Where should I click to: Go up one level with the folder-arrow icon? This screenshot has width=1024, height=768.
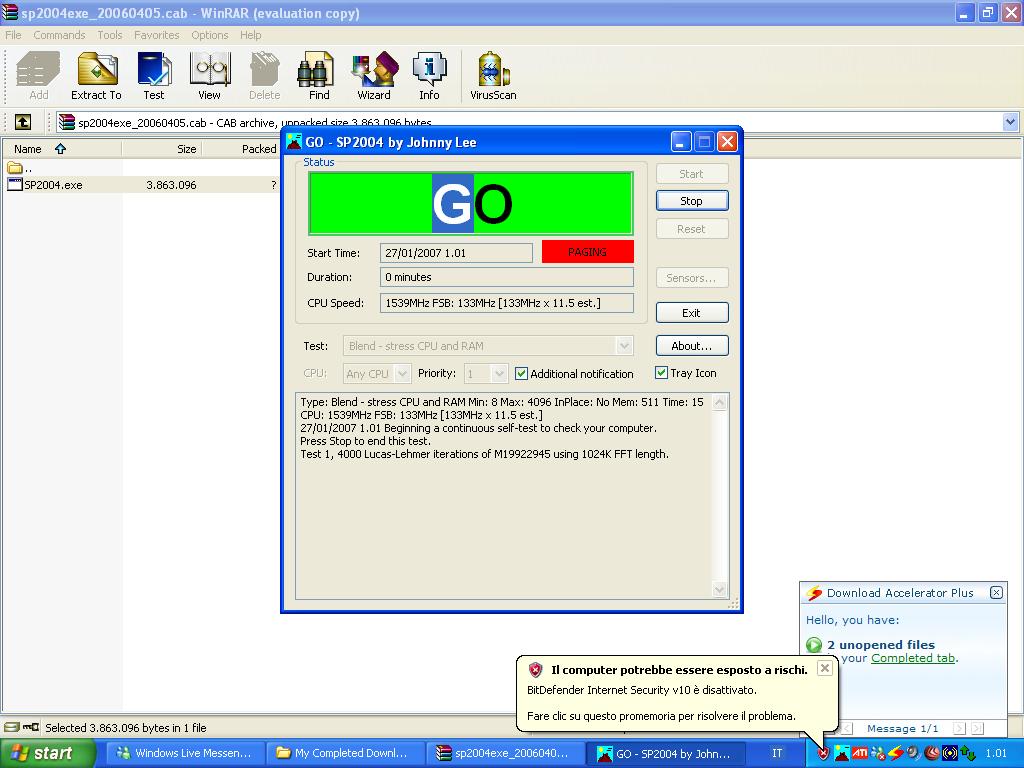(23, 122)
